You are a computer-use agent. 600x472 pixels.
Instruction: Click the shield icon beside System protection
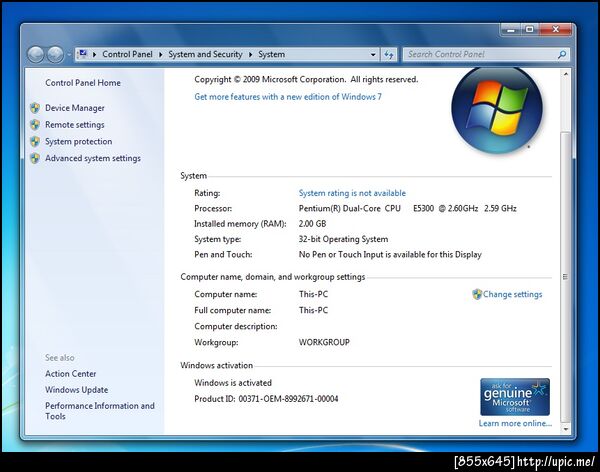(x=35, y=142)
